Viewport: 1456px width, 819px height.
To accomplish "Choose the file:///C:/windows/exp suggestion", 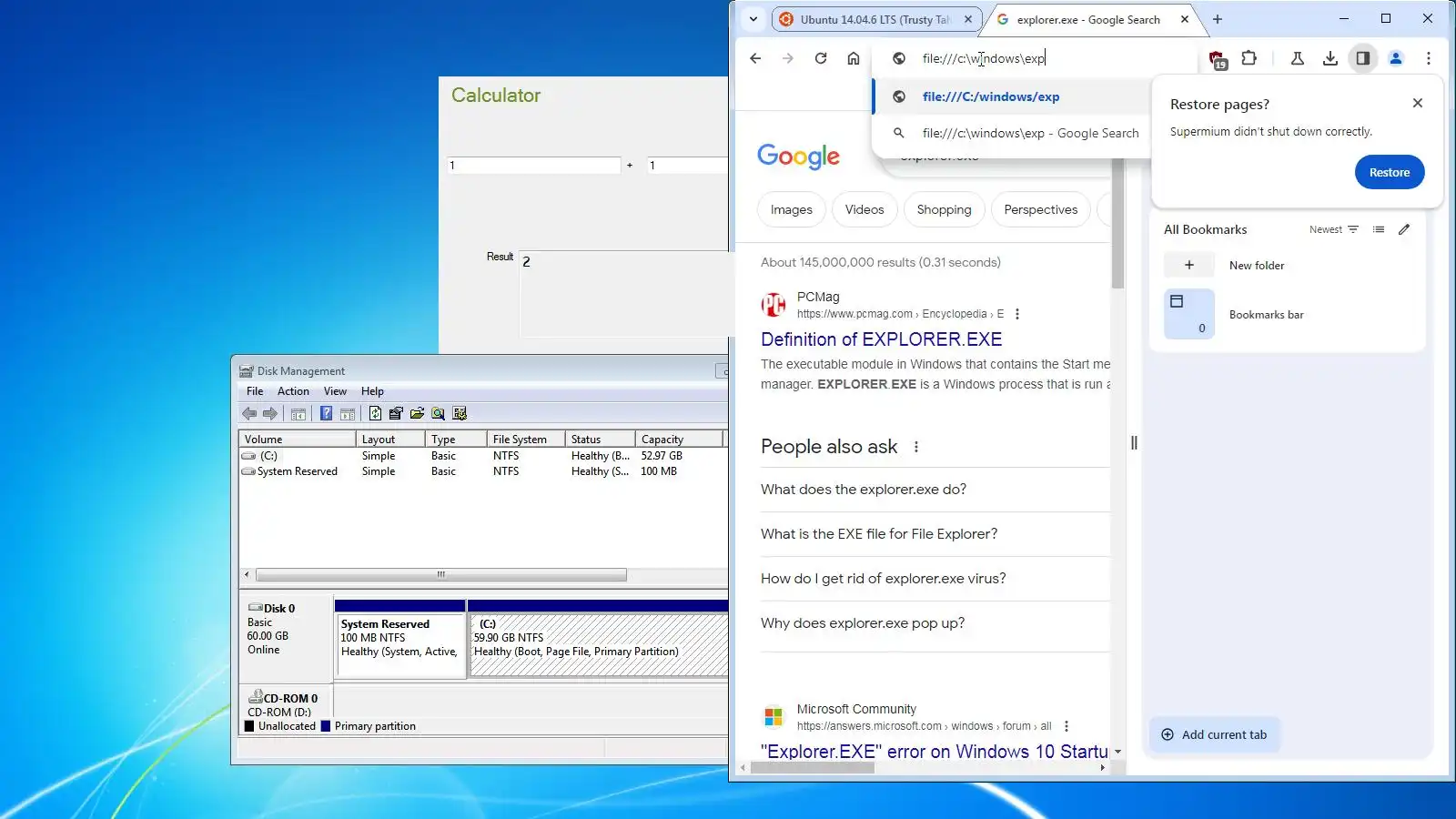I will point(1011,96).
